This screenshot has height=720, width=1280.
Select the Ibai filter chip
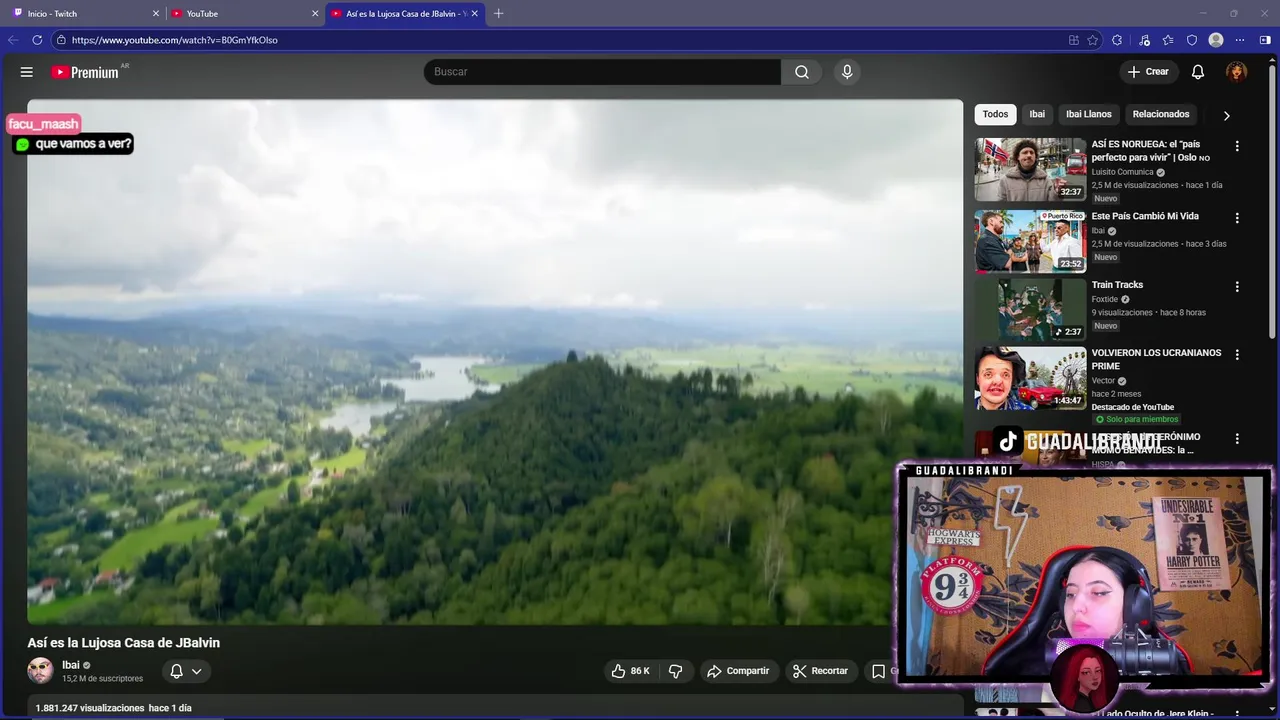coord(1037,114)
